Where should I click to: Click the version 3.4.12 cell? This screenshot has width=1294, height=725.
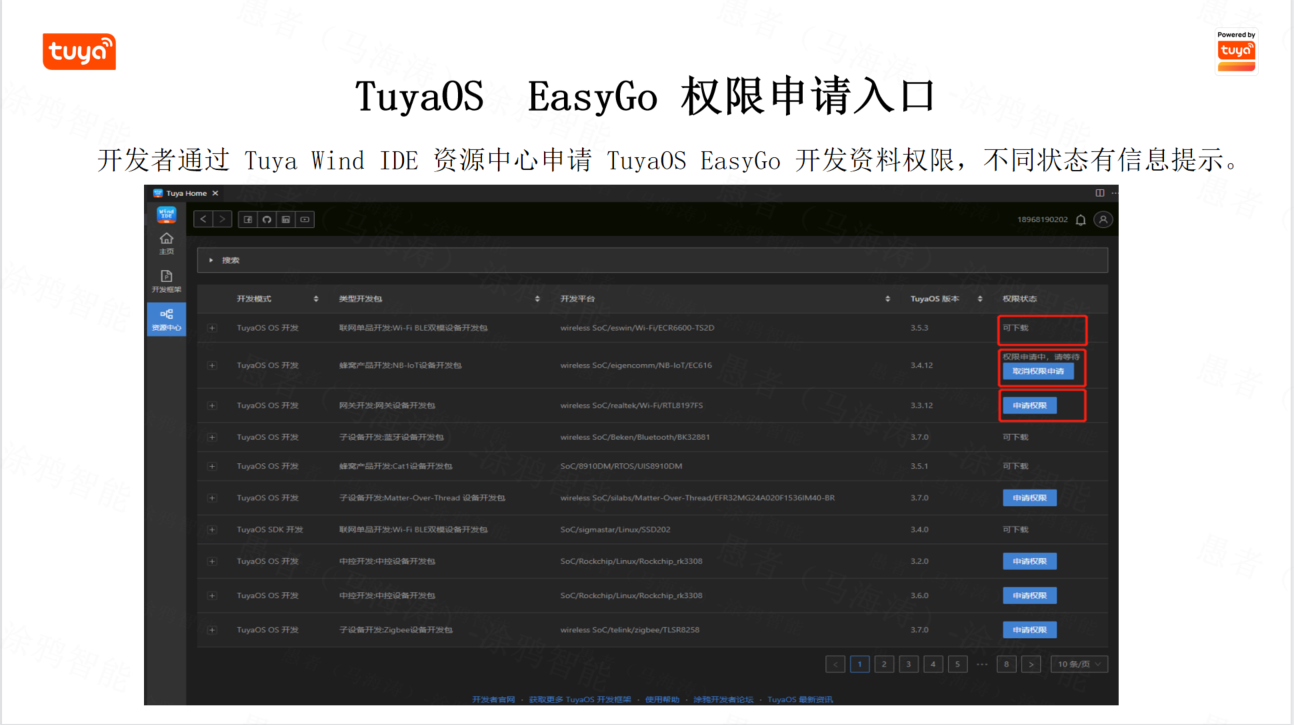[921, 366]
